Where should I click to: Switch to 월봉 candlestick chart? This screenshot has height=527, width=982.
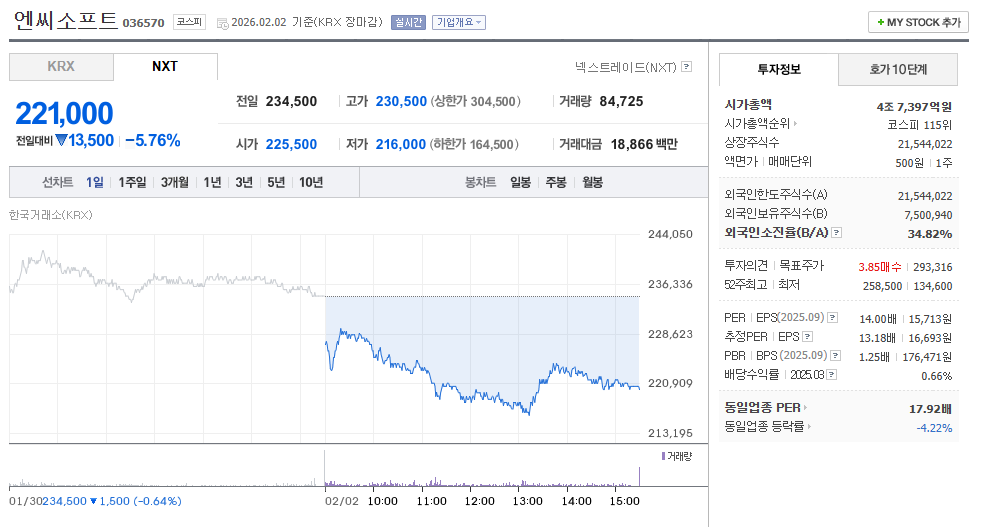pyautogui.click(x=592, y=182)
